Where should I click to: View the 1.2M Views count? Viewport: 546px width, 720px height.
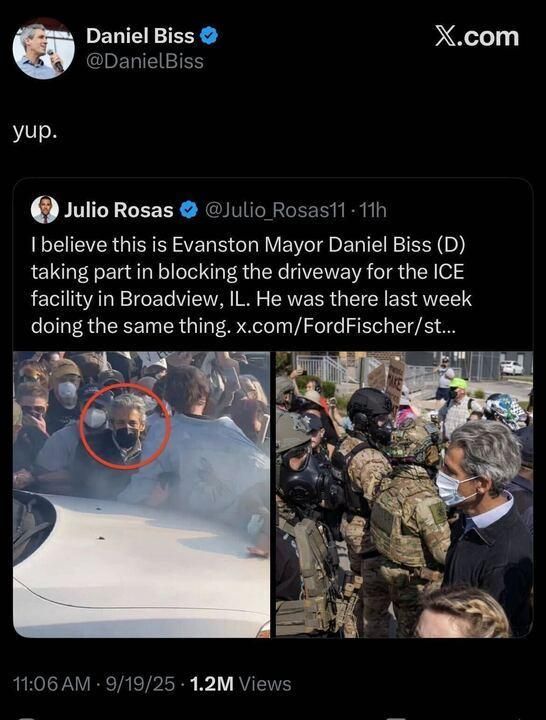tap(240, 684)
